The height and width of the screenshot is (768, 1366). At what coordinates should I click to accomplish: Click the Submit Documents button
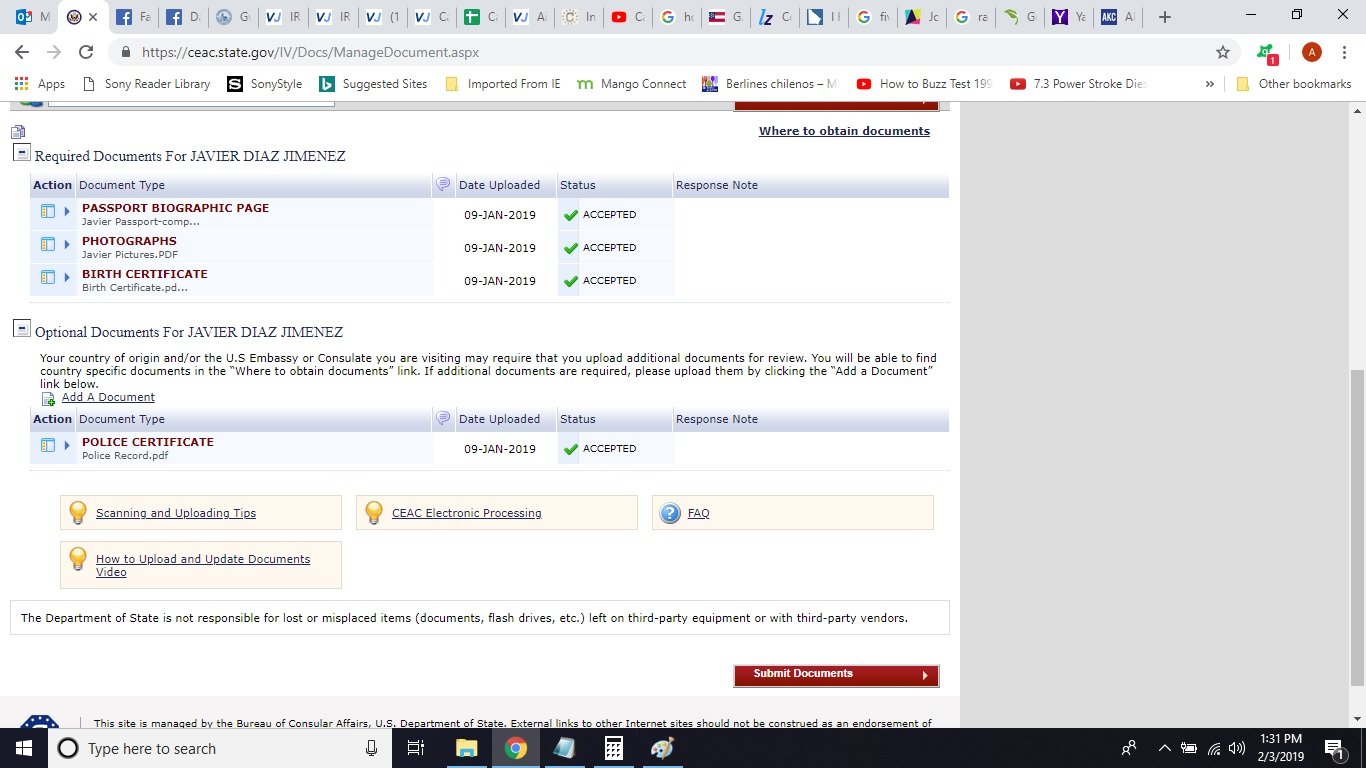click(836, 675)
